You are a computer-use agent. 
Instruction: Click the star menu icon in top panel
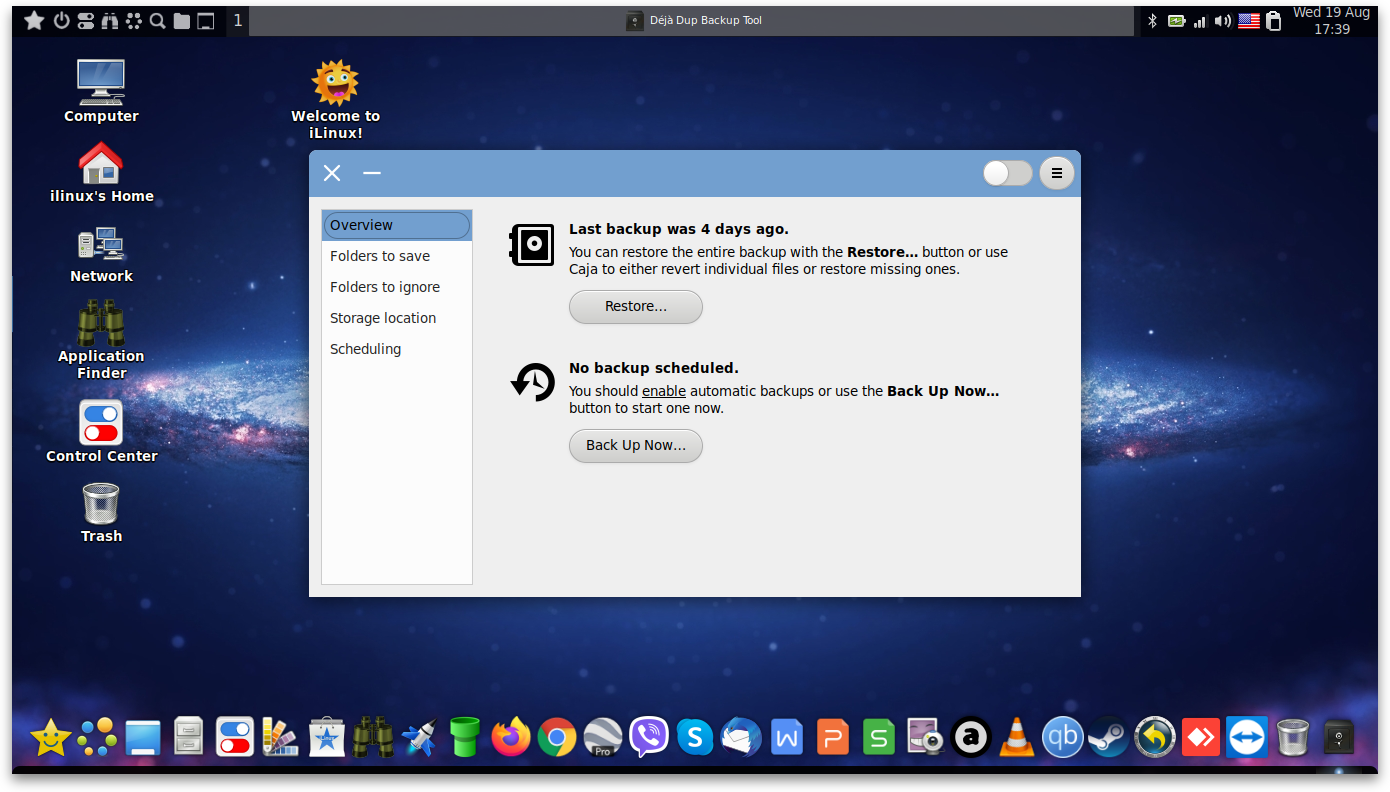pyautogui.click(x=34, y=20)
